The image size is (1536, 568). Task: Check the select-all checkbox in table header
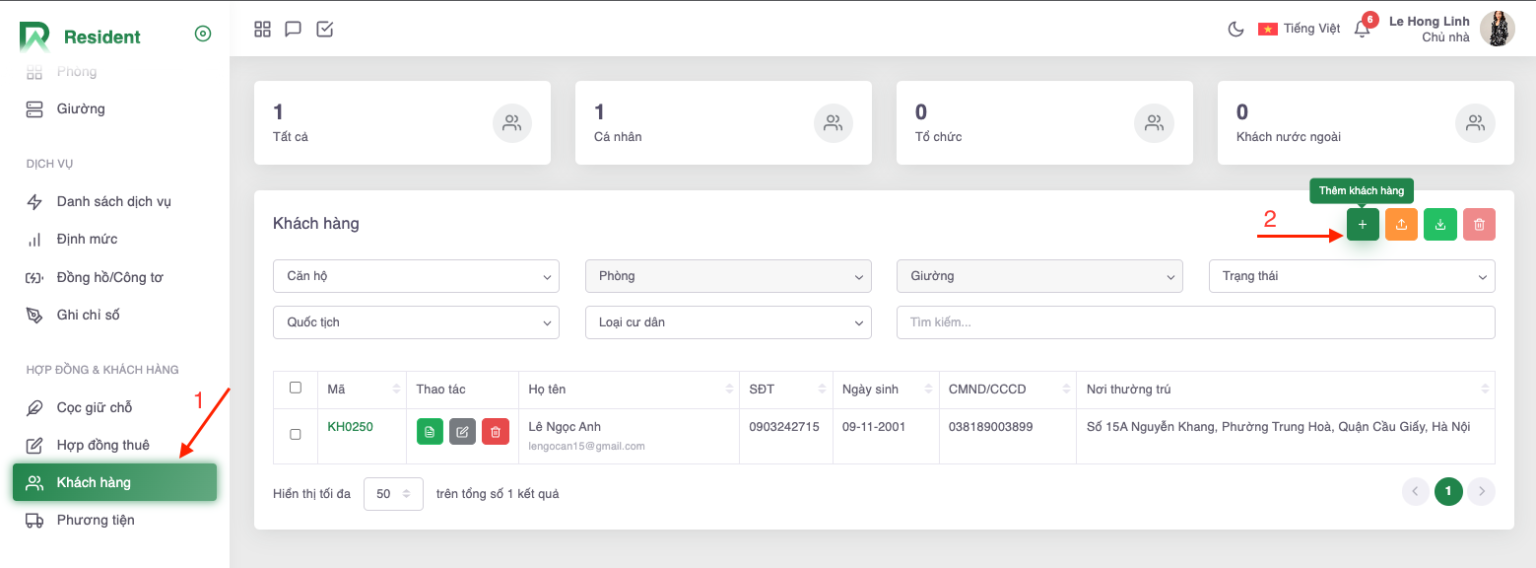[295, 388]
